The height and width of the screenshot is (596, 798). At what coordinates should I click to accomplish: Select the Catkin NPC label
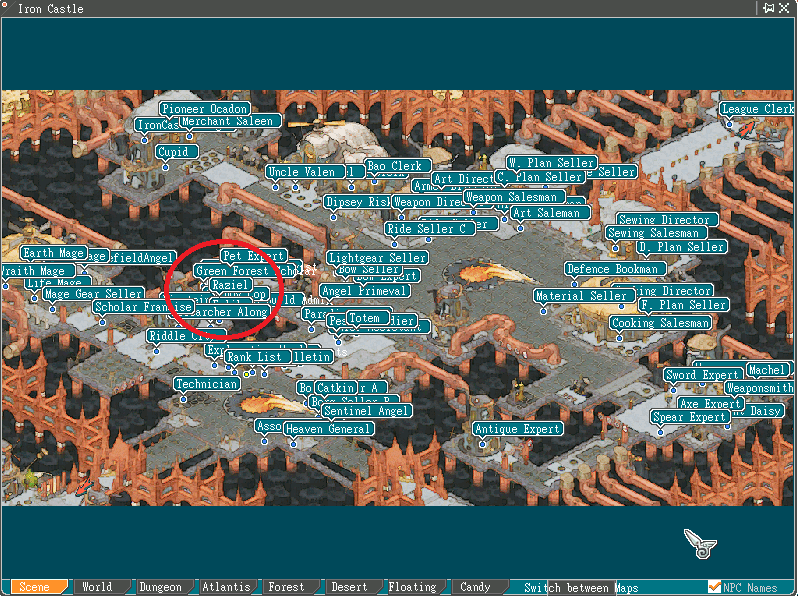(x=335, y=388)
